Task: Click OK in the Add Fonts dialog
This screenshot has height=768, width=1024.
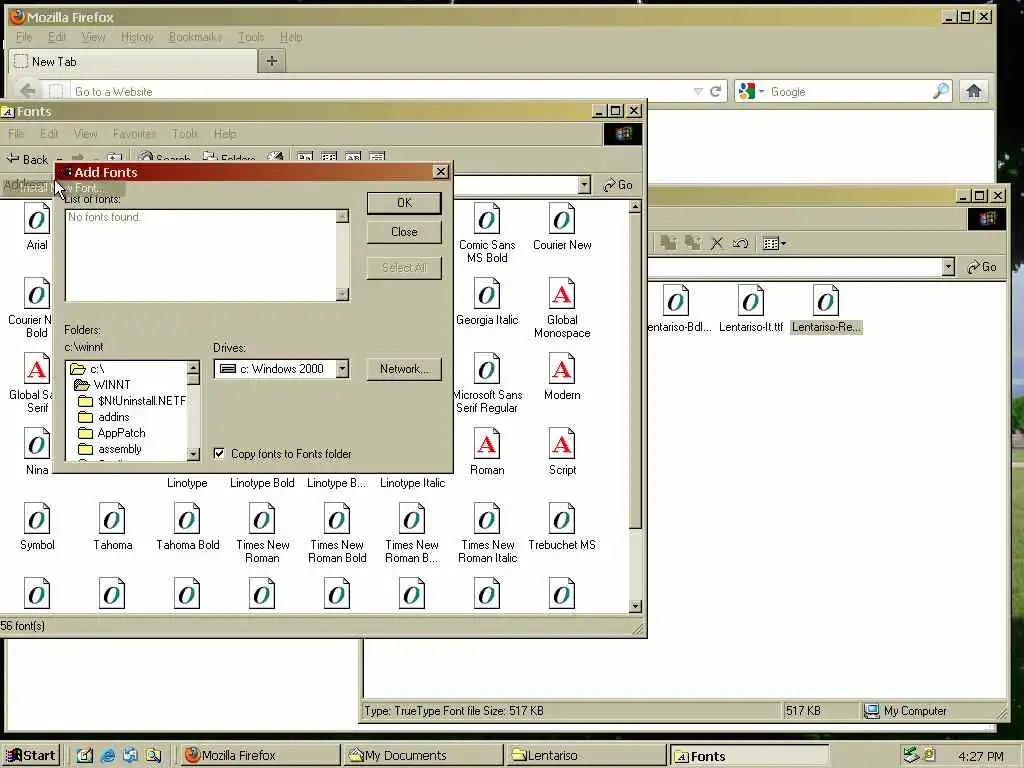Action: pyautogui.click(x=404, y=203)
